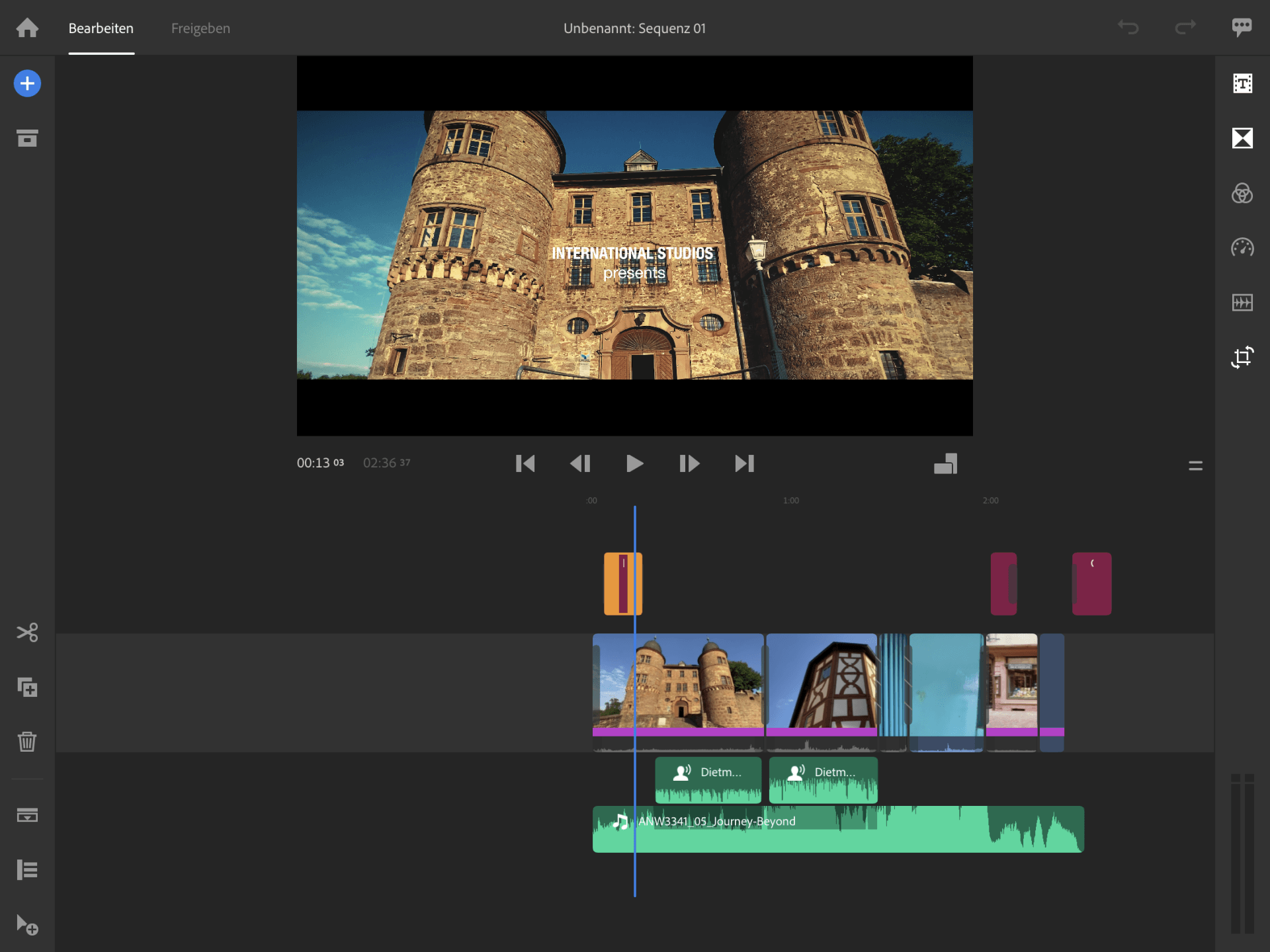Expand timeline with the two-line handle
Viewport: 1270px width, 952px height.
pyautogui.click(x=1195, y=466)
